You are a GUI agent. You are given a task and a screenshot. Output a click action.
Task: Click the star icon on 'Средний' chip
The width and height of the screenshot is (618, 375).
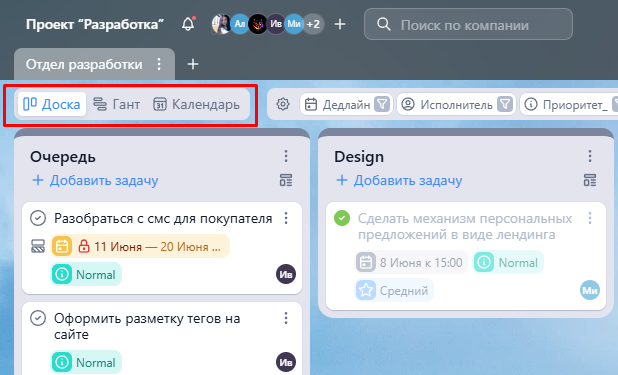click(x=366, y=291)
